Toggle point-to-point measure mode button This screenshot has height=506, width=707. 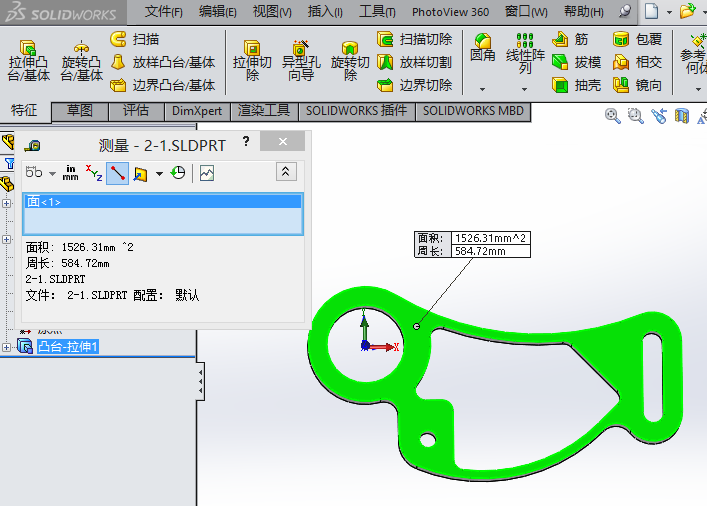click(117, 173)
